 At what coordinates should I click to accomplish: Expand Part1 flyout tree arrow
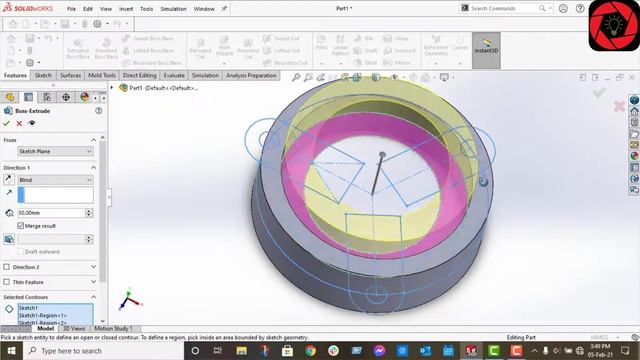click(112, 87)
